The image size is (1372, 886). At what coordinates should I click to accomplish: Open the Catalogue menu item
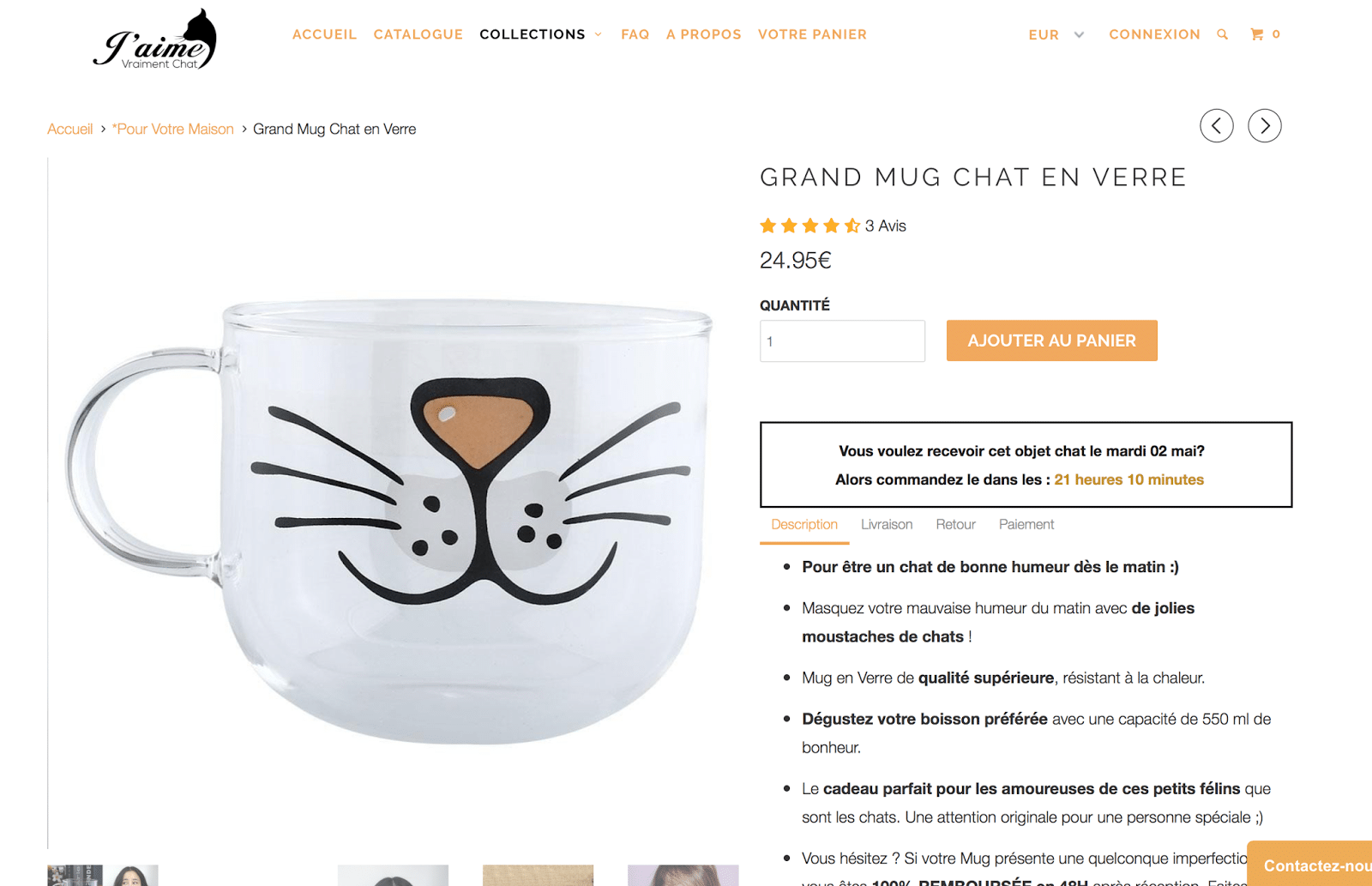click(x=418, y=34)
